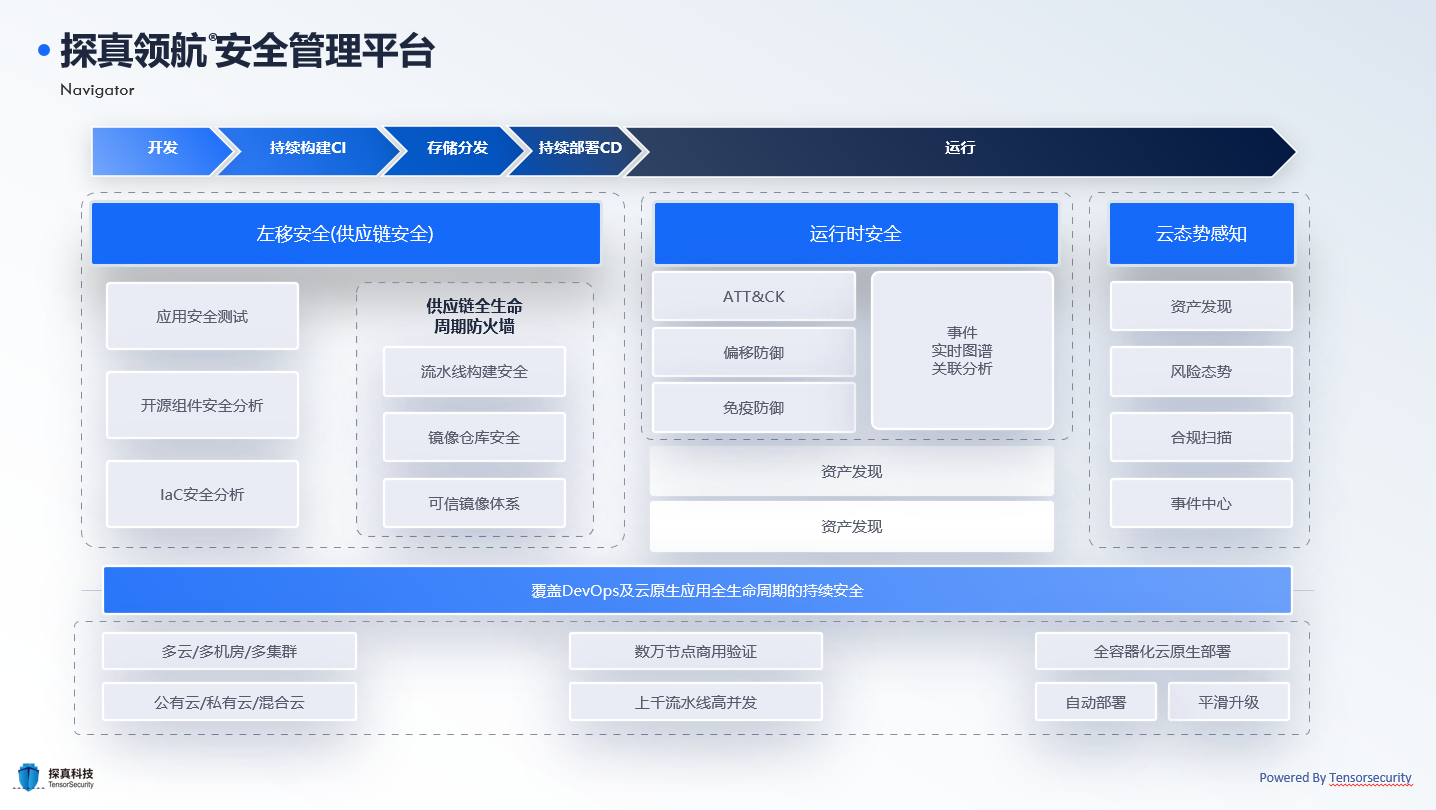The image size is (1436, 810).
Task: Open the 持续部署CD pipeline stage
Action: click(579, 148)
